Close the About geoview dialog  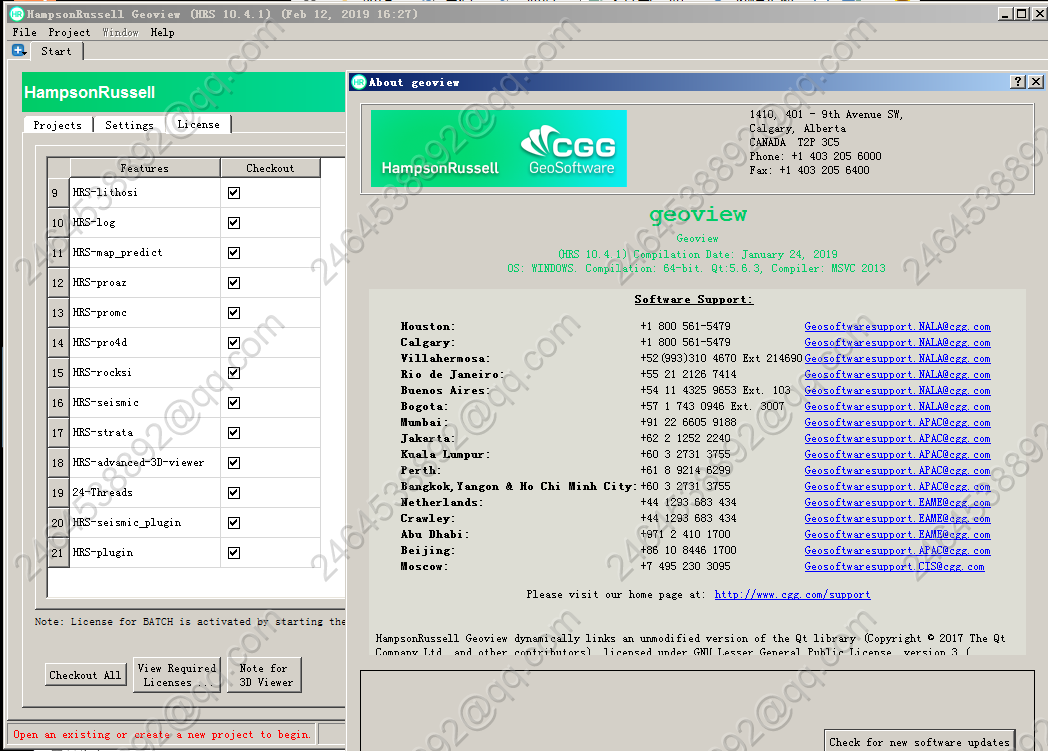1035,82
